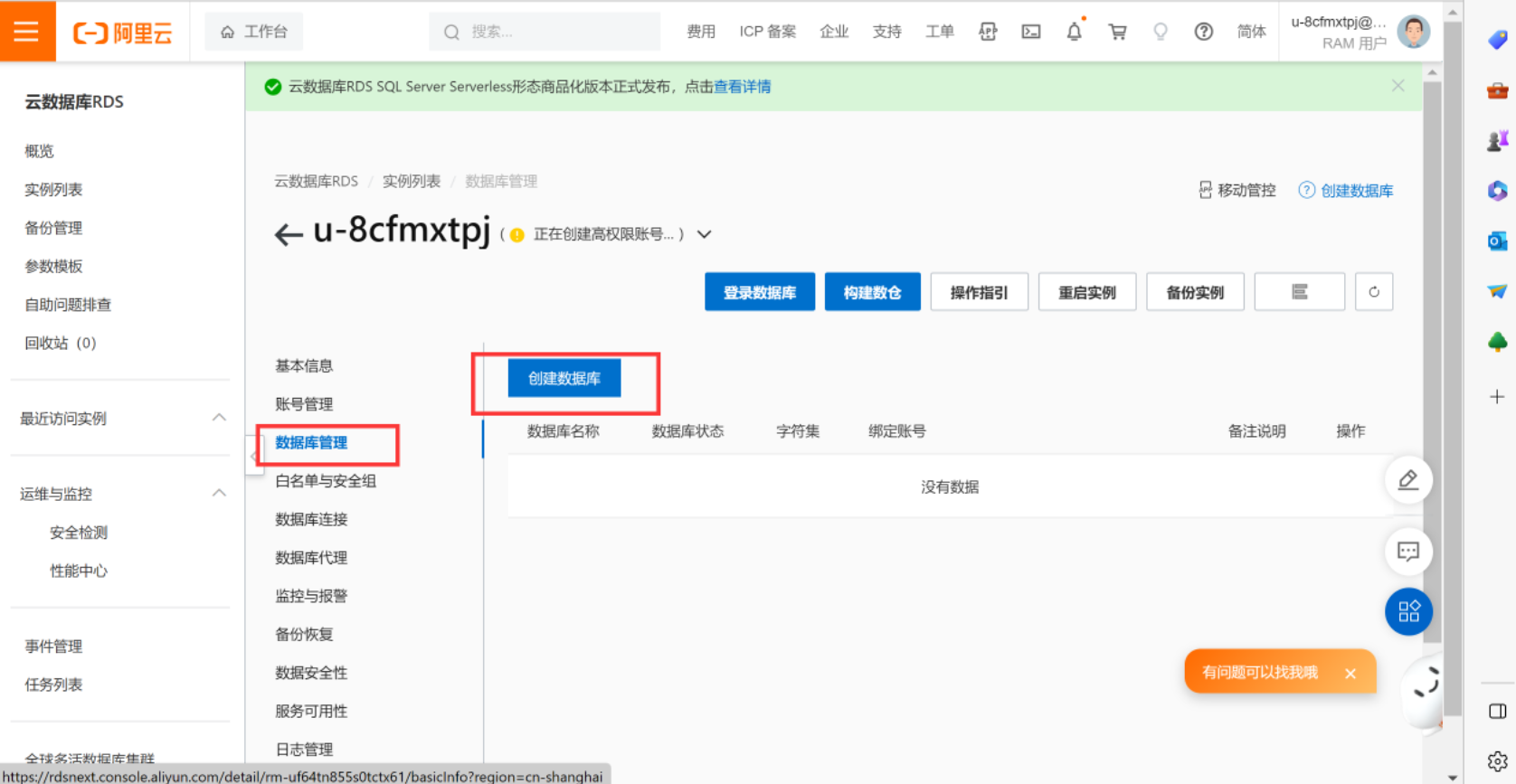
Task: Open the 数据库代理 tab
Action: click(311, 558)
